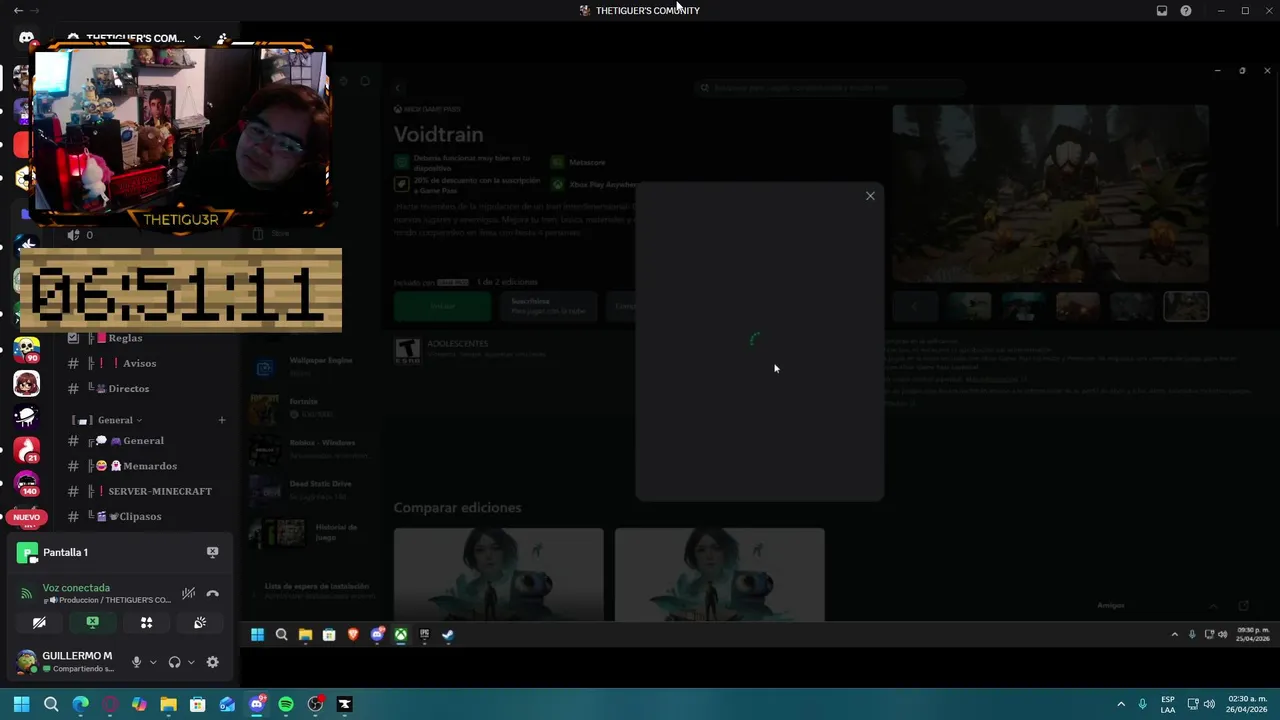The width and height of the screenshot is (1280, 720).
Task: Disconnect from the voice channel
Action: pos(212,594)
